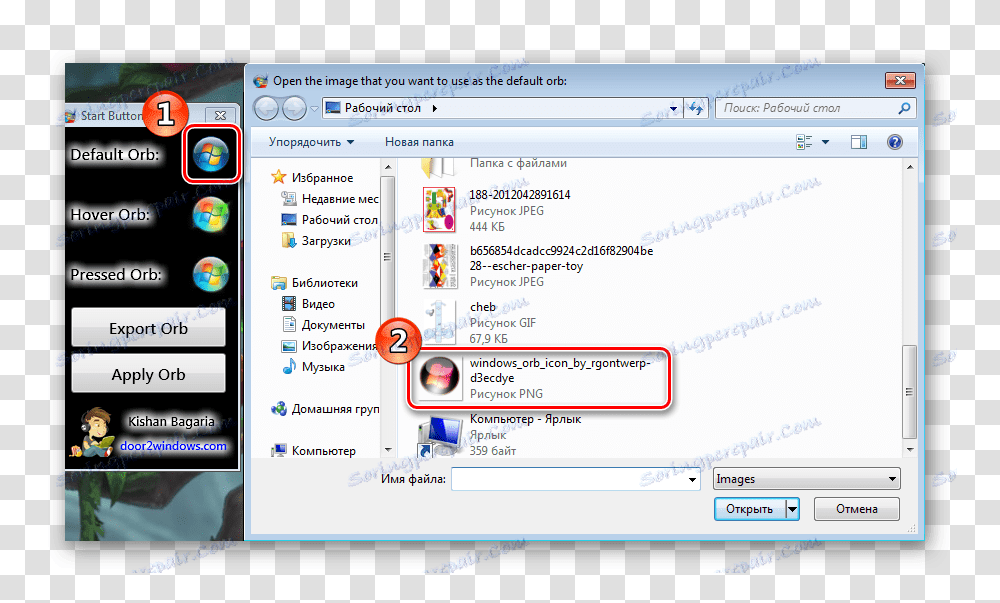Select Библиотеки in the sidebar
This screenshot has height=603, width=1000.
pos(325,283)
